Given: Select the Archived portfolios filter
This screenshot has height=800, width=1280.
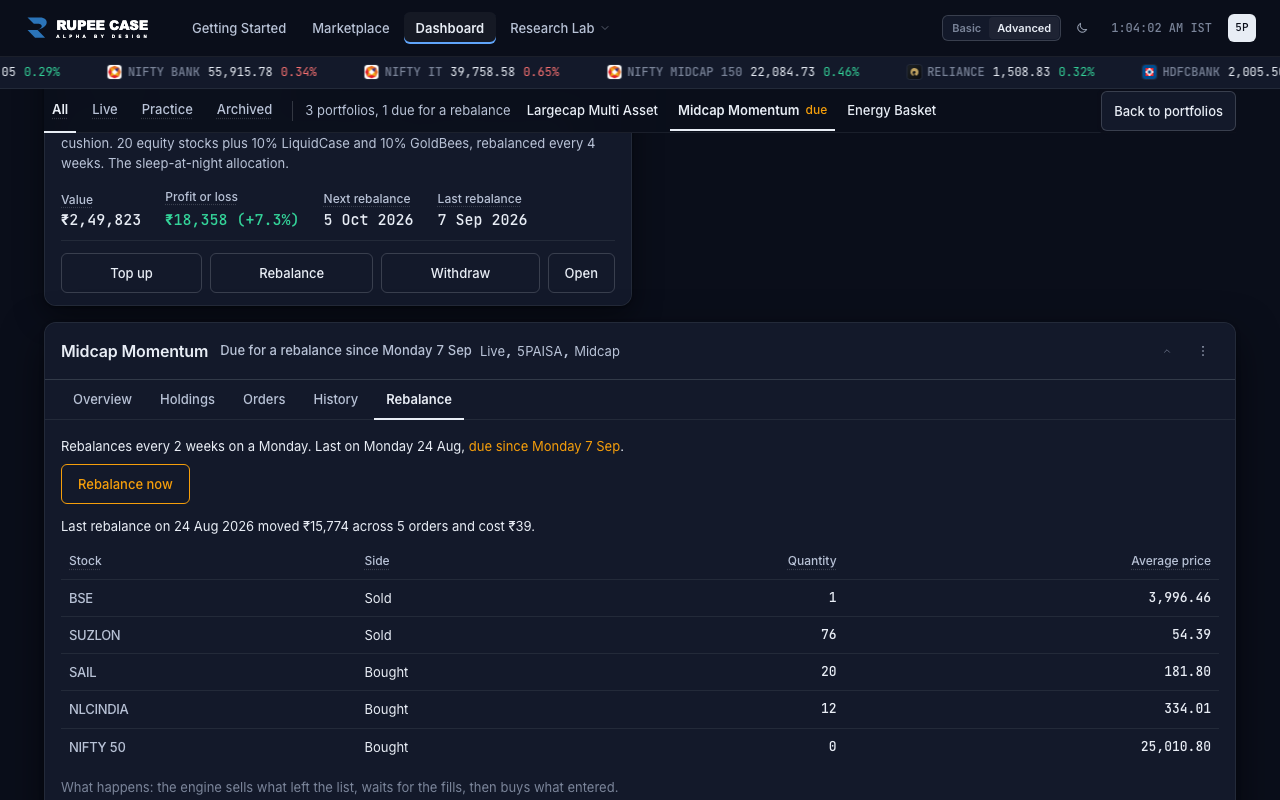Looking at the screenshot, I should click(x=244, y=110).
